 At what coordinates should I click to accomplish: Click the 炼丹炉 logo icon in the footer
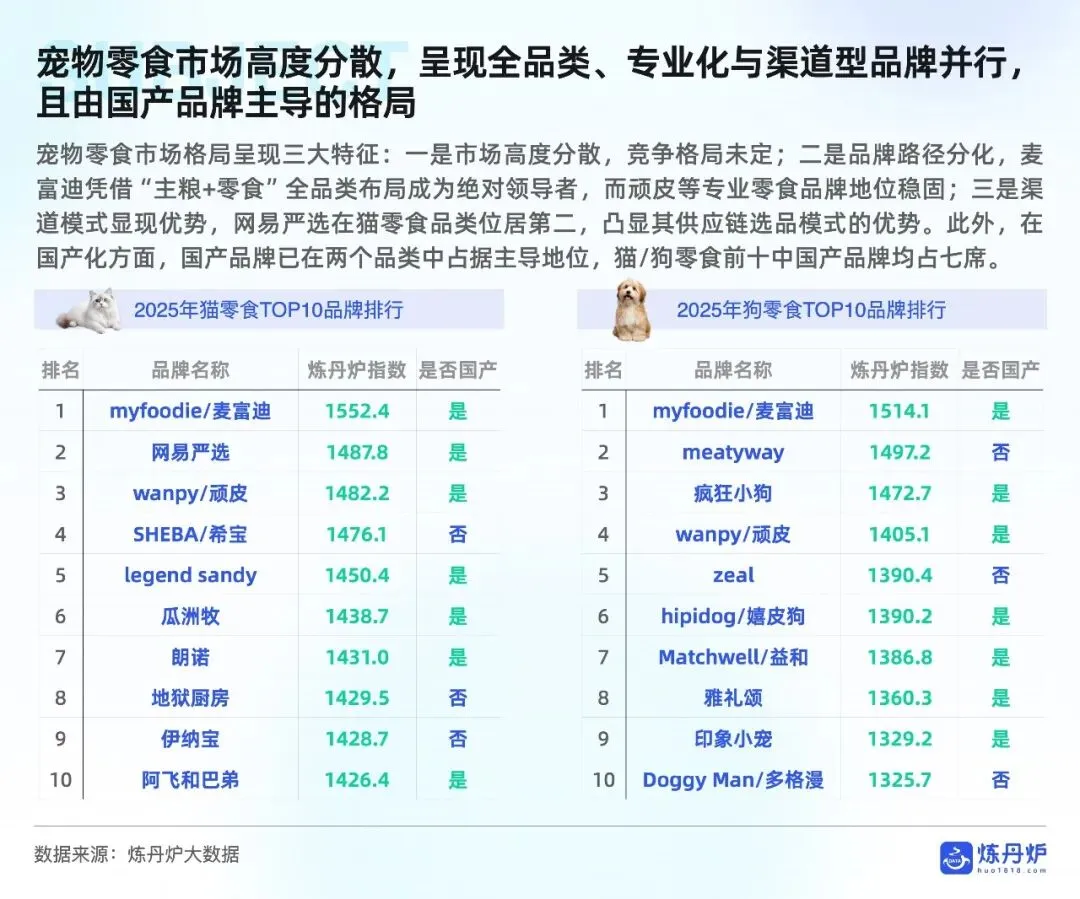(x=956, y=858)
